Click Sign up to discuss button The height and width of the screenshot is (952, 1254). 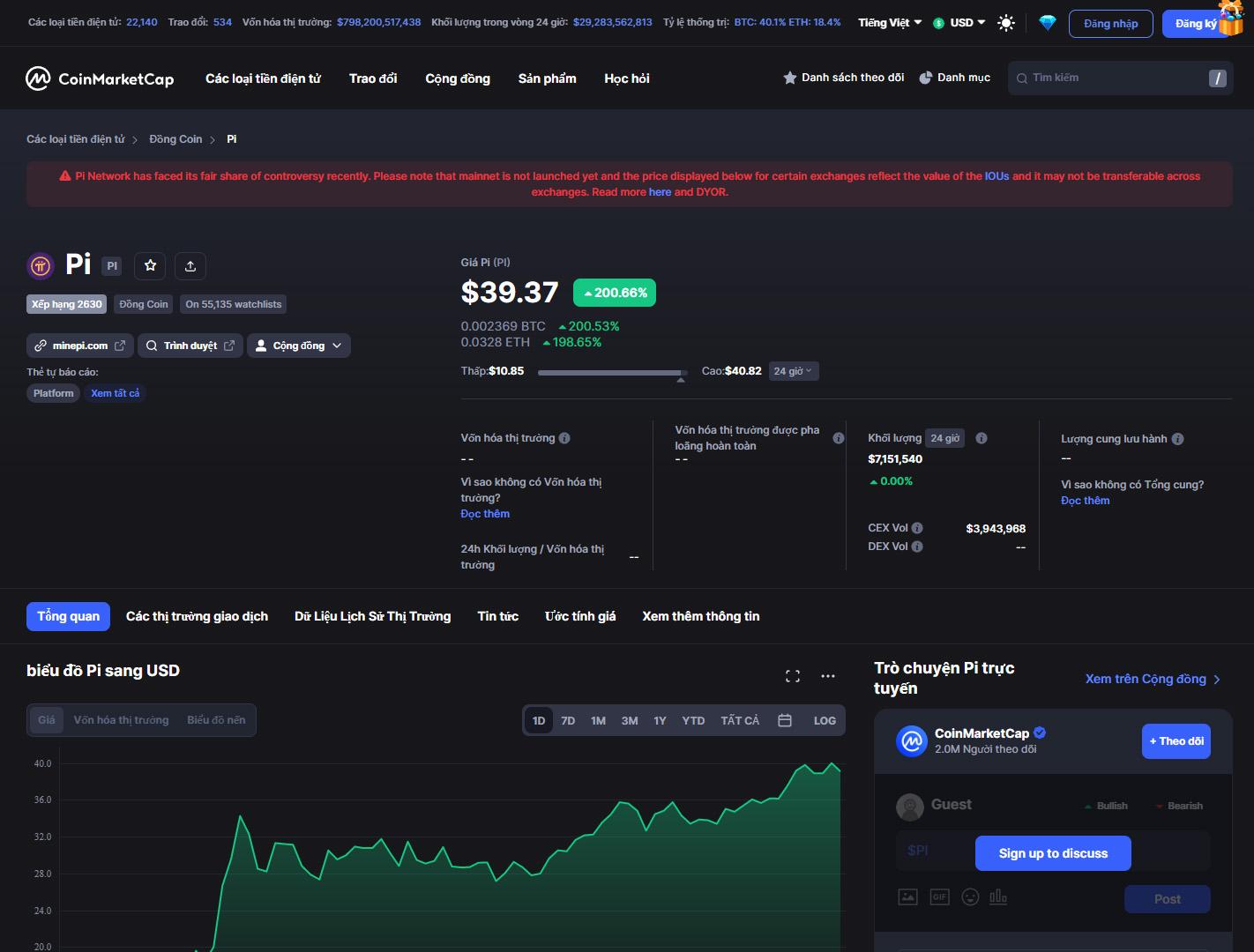point(1053,853)
